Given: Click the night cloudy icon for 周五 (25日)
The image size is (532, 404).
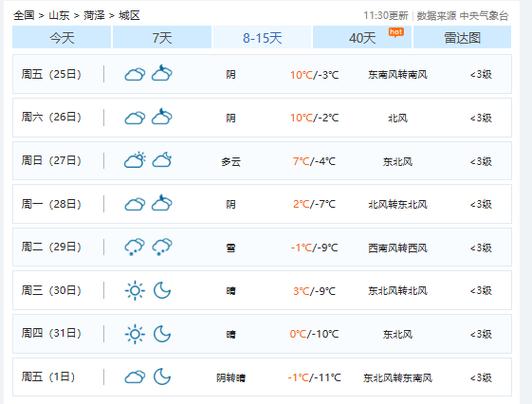Looking at the screenshot, I should pos(162,73).
